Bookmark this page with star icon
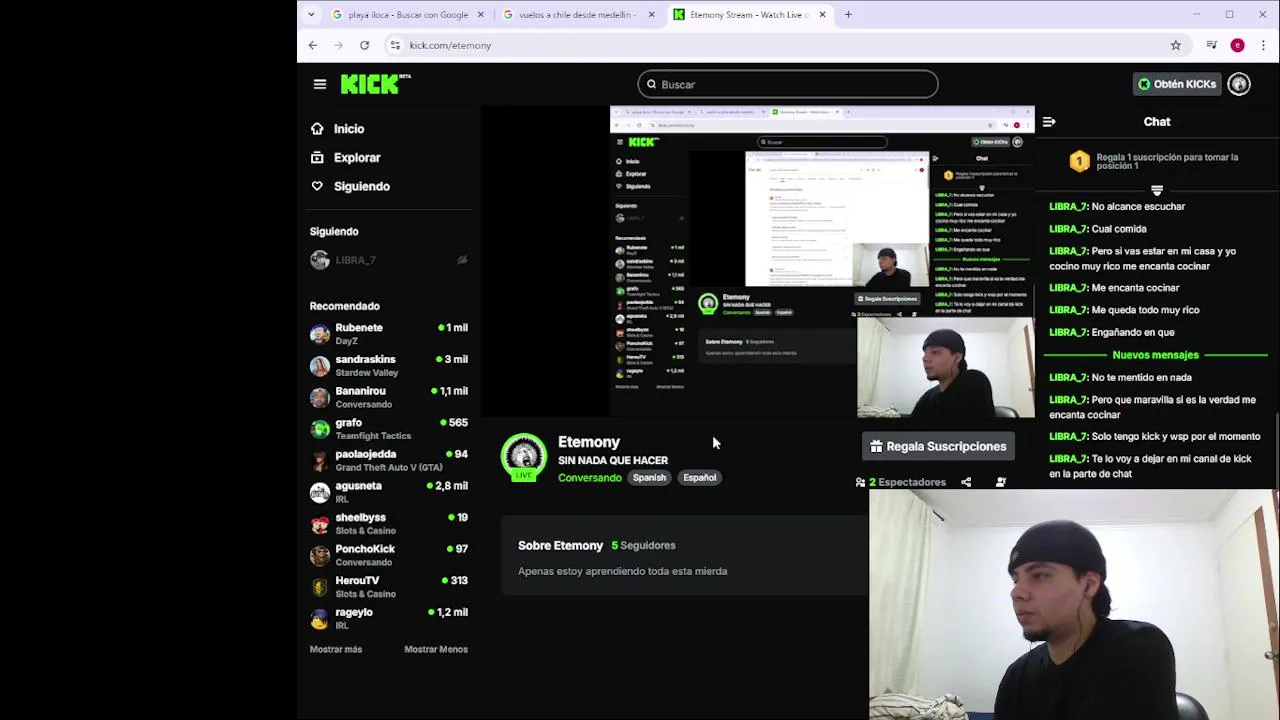This screenshot has height=720, width=1280. [1176, 45]
